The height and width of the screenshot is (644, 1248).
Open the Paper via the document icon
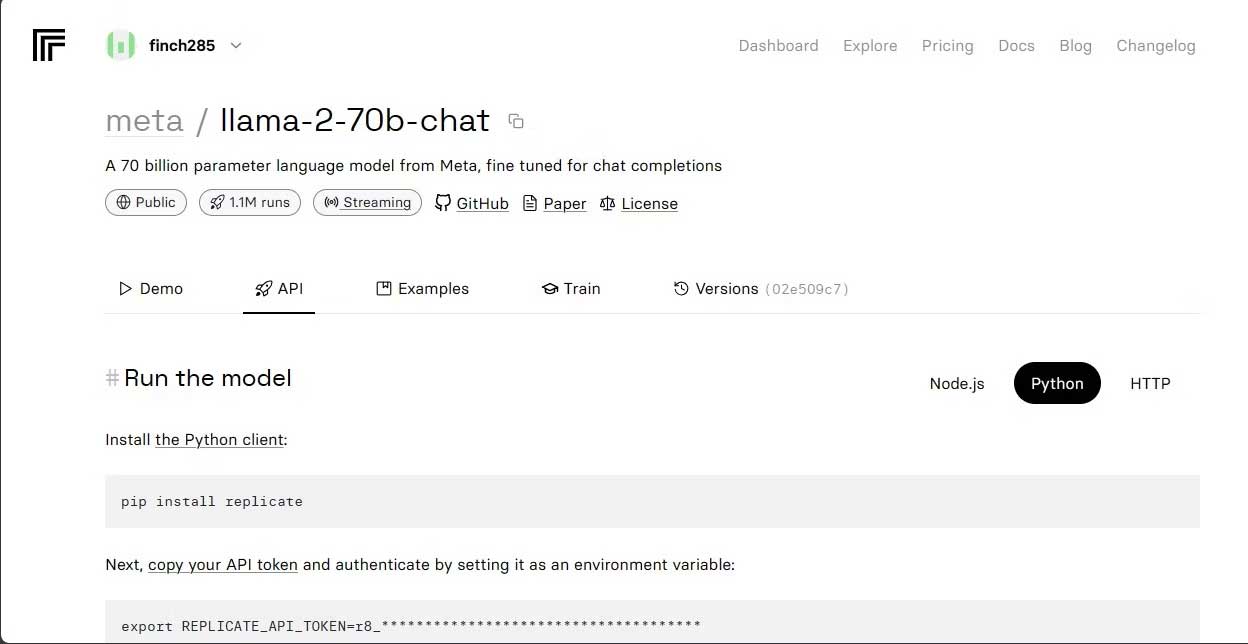531,203
